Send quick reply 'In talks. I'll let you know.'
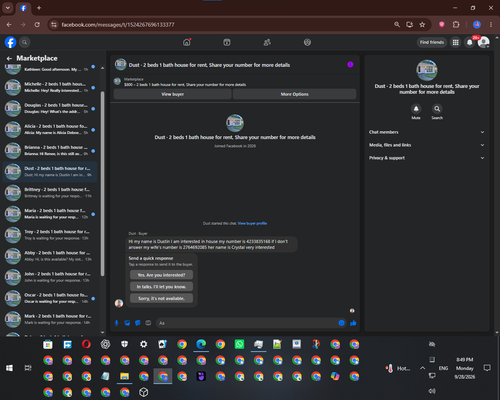This screenshot has width=500, height=400. [161, 287]
